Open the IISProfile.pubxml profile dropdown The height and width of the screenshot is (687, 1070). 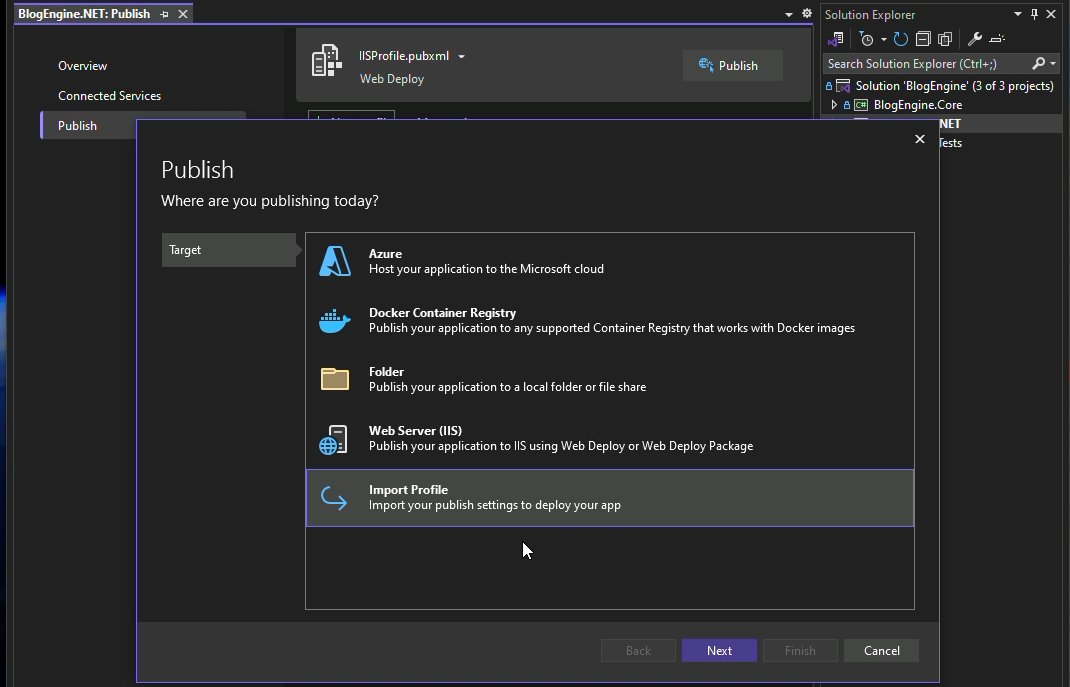click(461, 57)
